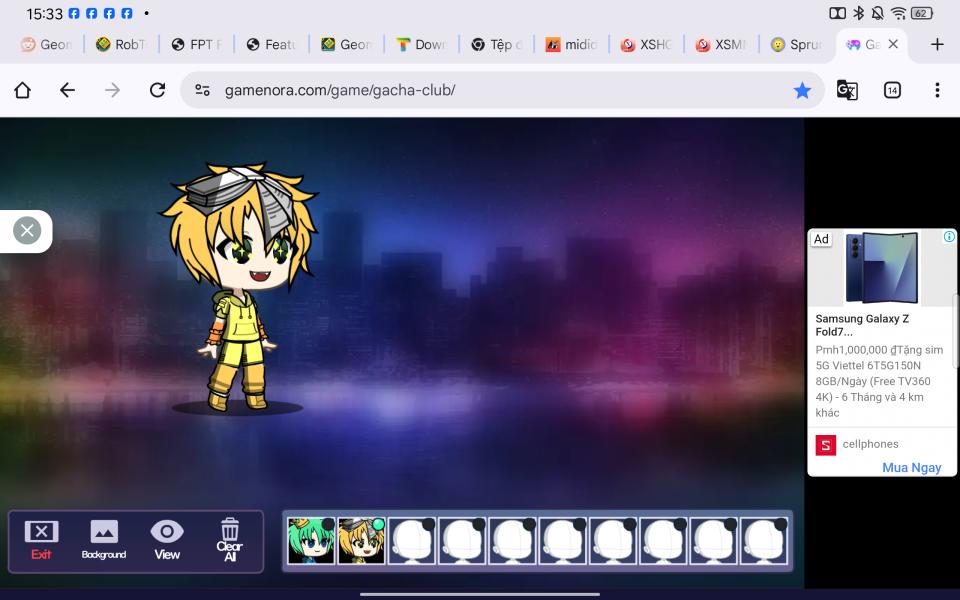Click the blonde chibi character on stage
960x600 pixels.
point(239,287)
